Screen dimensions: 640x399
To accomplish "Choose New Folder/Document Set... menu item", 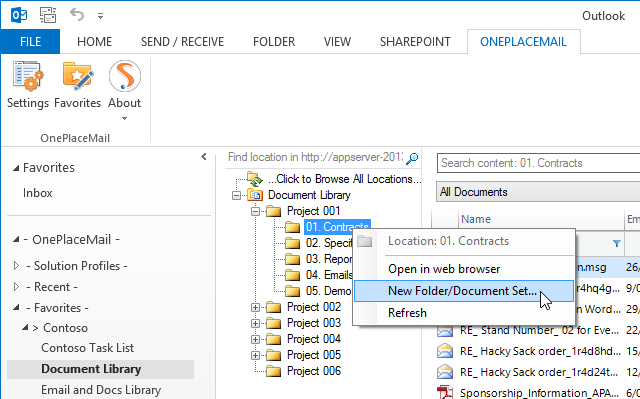I will pyautogui.click(x=464, y=291).
